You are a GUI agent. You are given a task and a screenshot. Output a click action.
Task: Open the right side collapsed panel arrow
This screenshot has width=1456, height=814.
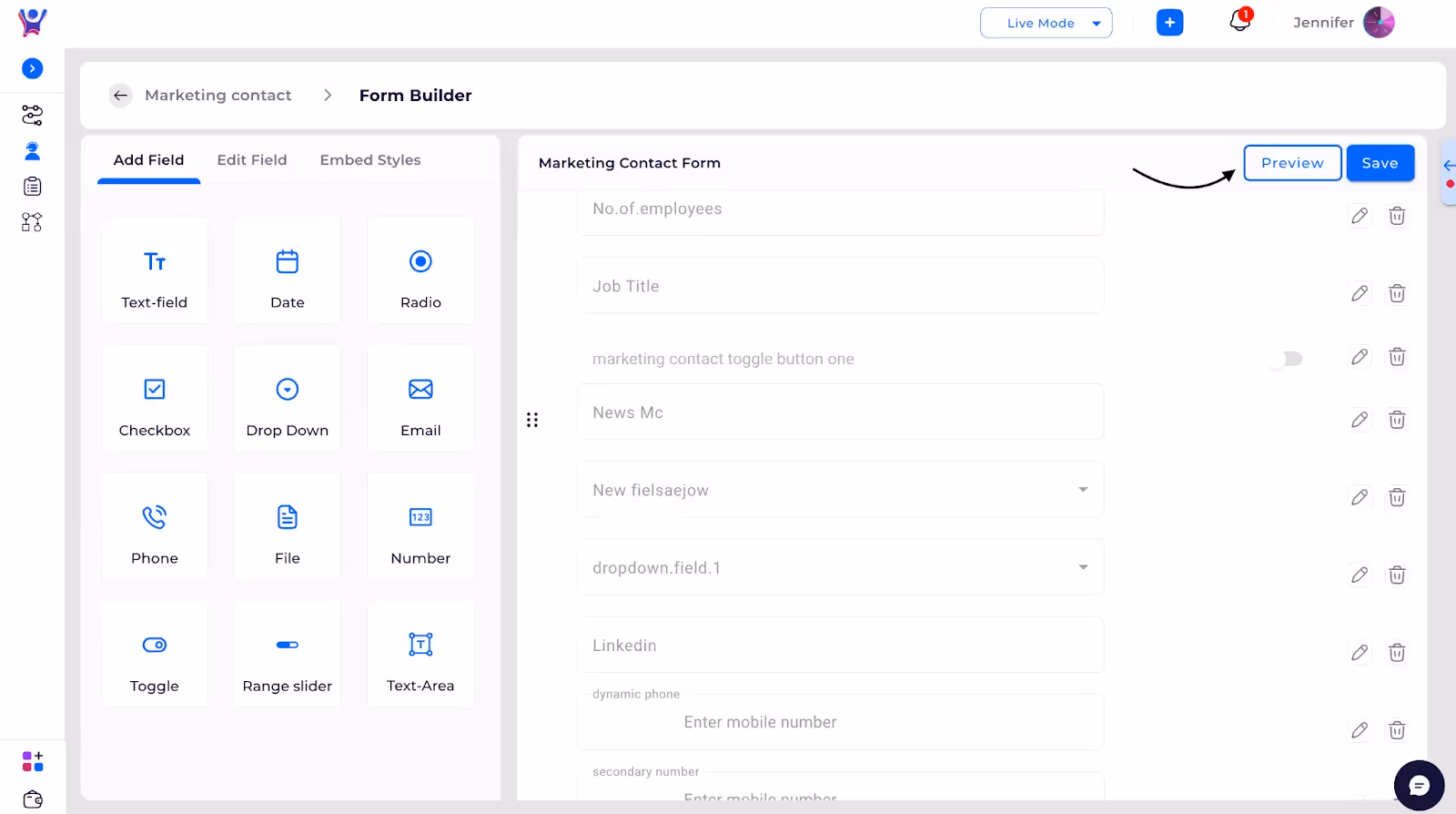point(1449,166)
